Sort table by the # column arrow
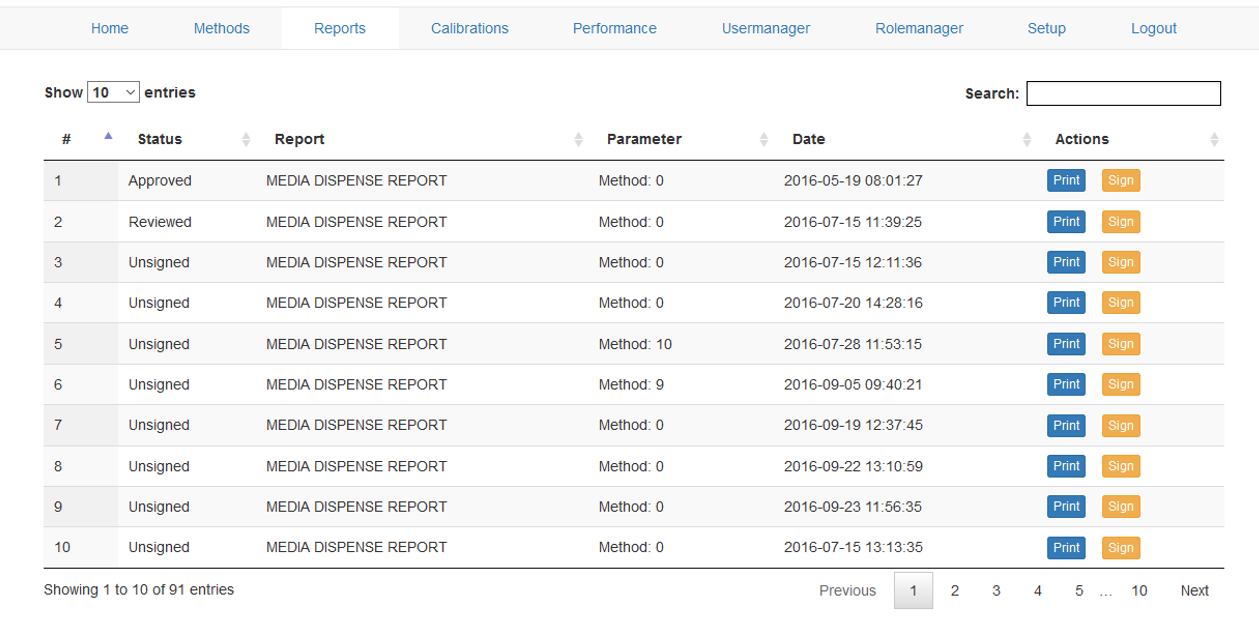 click(108, 138)
